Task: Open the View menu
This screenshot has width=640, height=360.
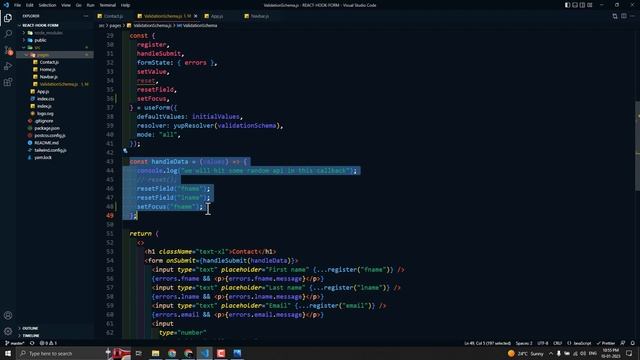Action: click(x=66, y=5)
